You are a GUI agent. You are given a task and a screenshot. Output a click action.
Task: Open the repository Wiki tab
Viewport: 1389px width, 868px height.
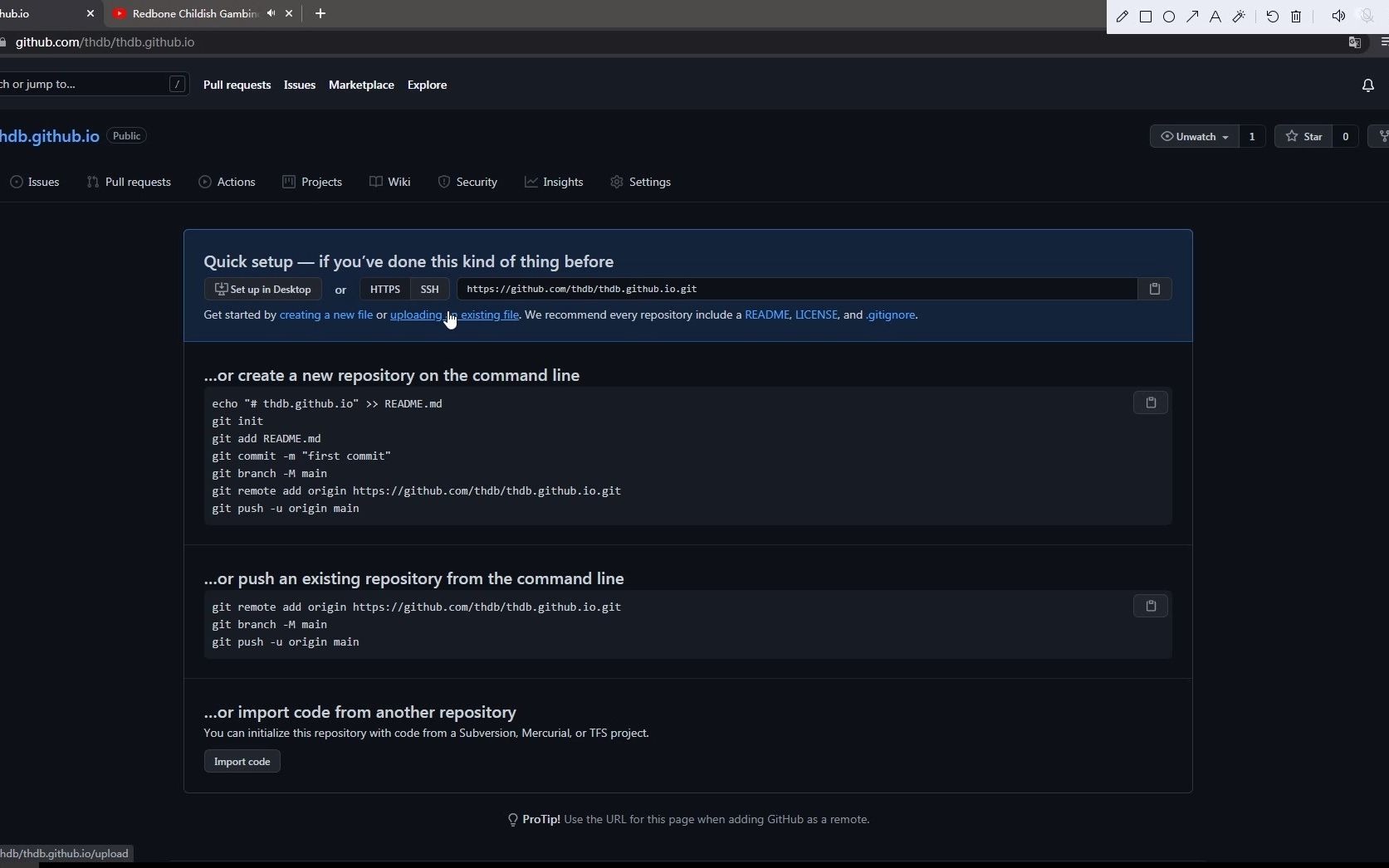coord(389,182)
